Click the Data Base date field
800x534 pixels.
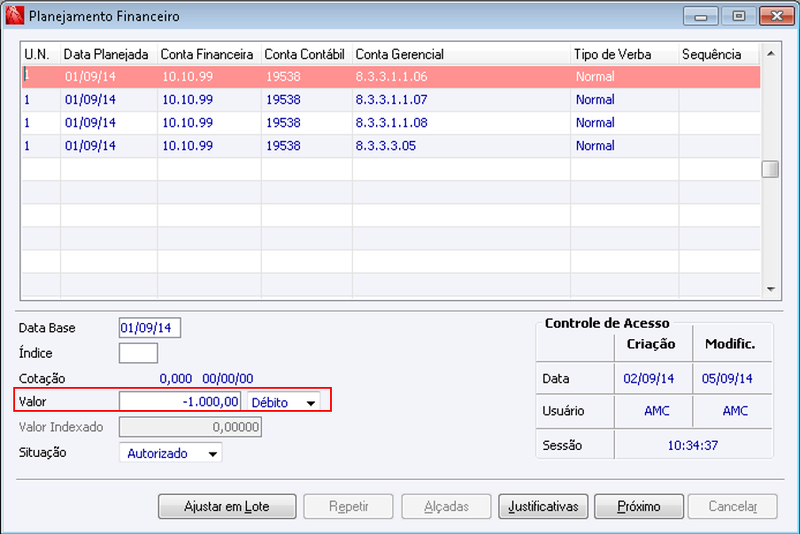coord(149,327)
